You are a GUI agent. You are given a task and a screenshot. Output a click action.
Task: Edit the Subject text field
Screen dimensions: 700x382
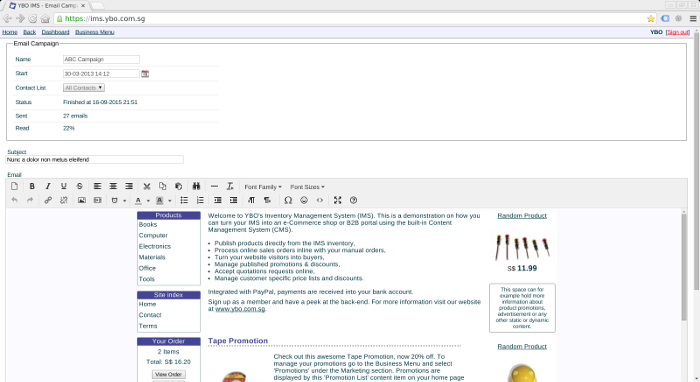click(94, 159)
